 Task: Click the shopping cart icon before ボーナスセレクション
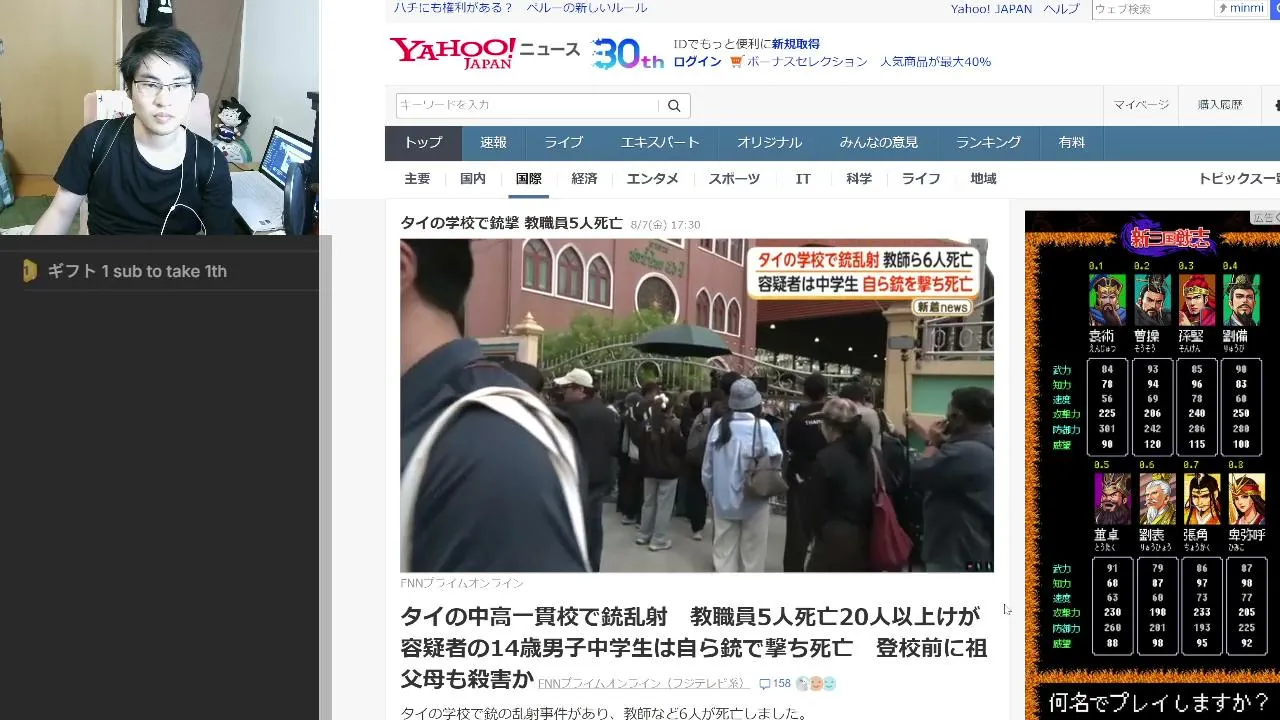[736, 62]
